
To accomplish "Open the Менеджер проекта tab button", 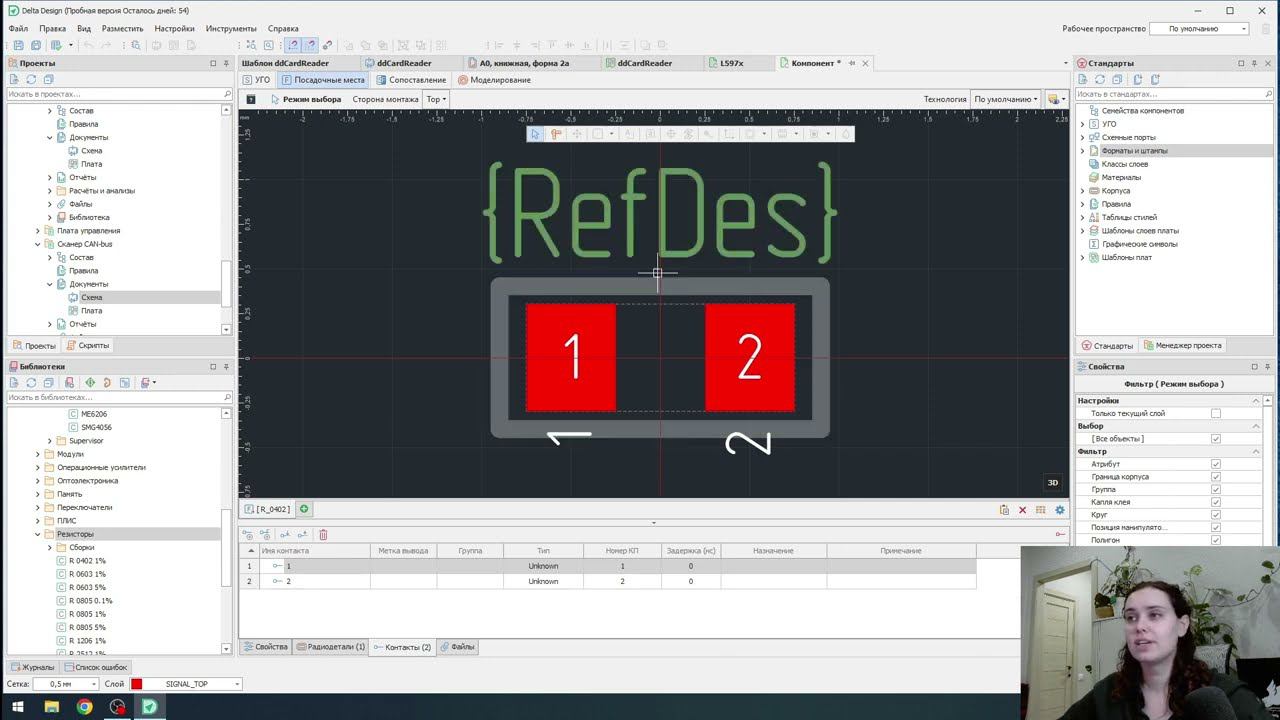I will coord(1182,345).
